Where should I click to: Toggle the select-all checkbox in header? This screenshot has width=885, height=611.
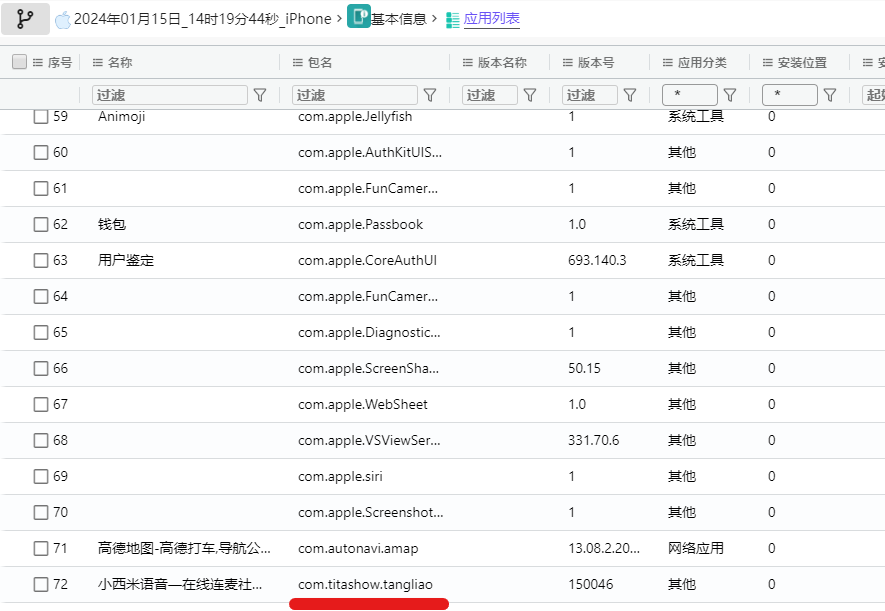point(20,61)
